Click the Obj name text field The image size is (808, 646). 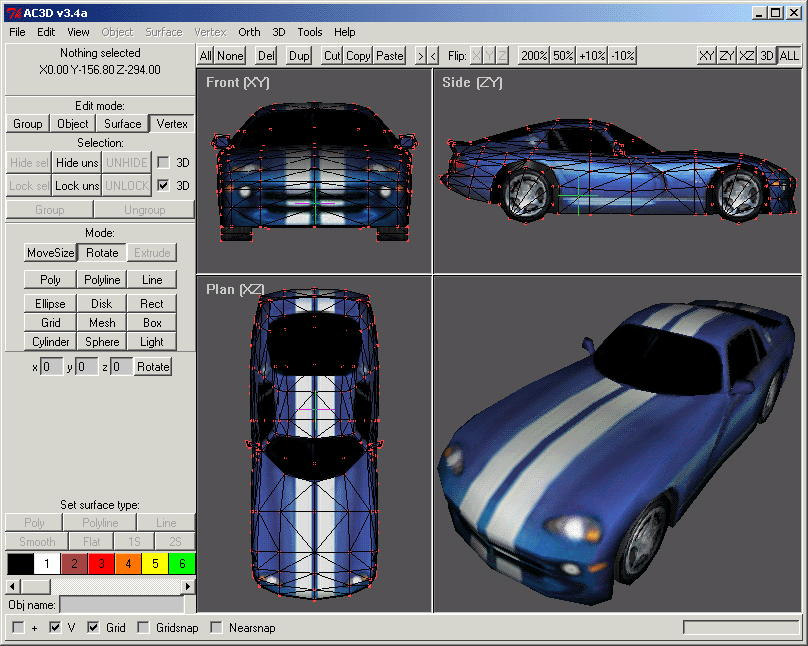coord(121,604)
